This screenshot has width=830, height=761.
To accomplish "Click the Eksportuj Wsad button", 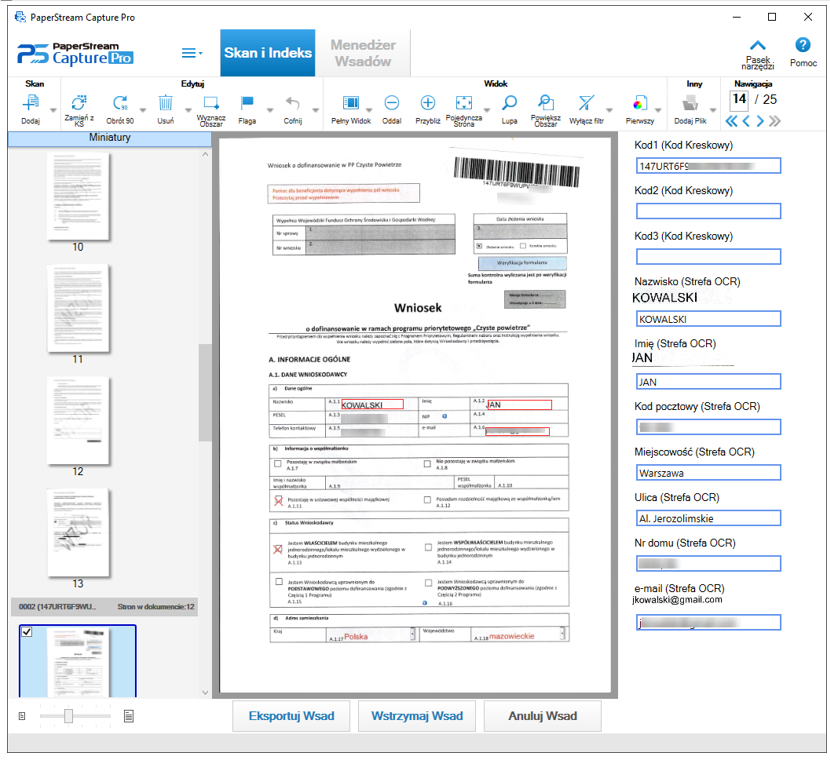I will coord(291,716).
